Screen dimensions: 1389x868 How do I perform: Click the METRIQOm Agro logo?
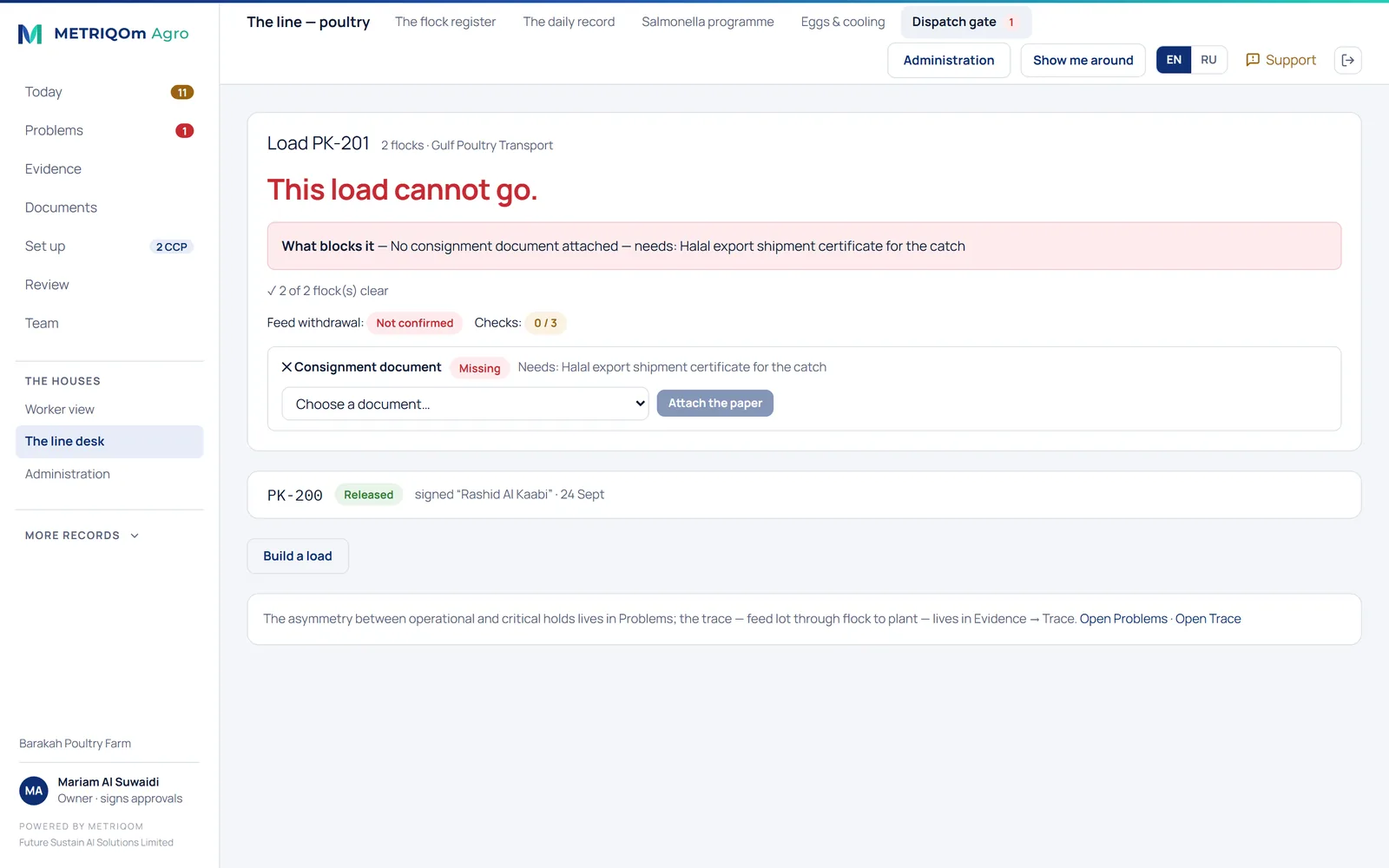(103, 34)
